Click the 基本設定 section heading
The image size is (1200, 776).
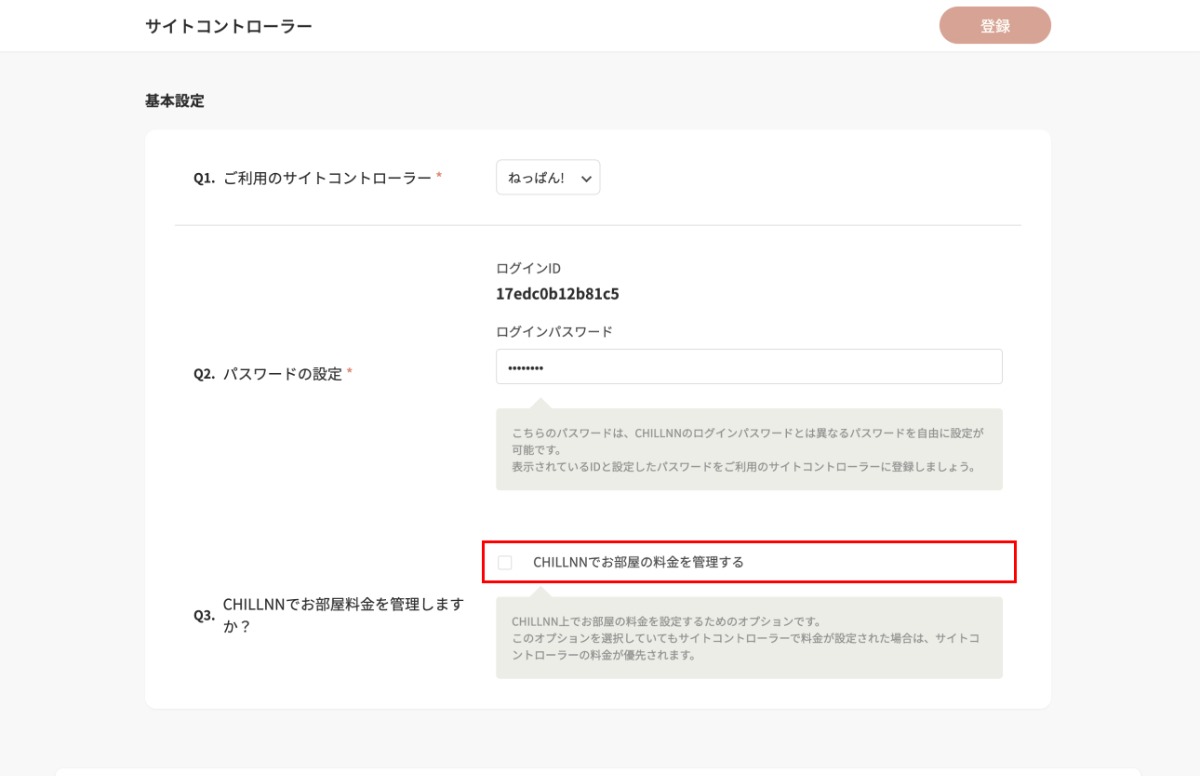(175, 101)
